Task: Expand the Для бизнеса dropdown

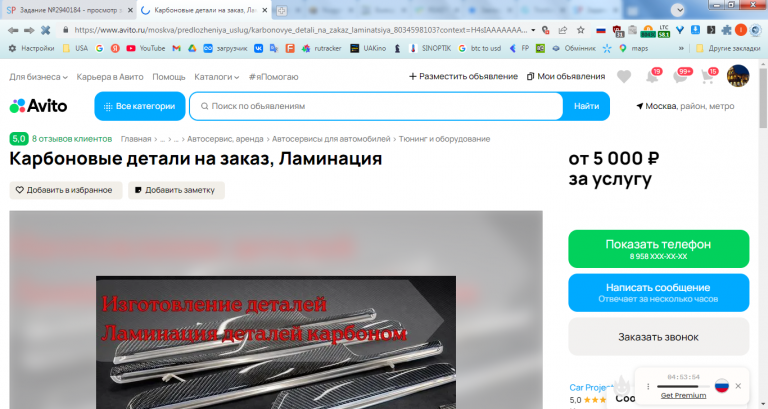Action: coord(38,77)
